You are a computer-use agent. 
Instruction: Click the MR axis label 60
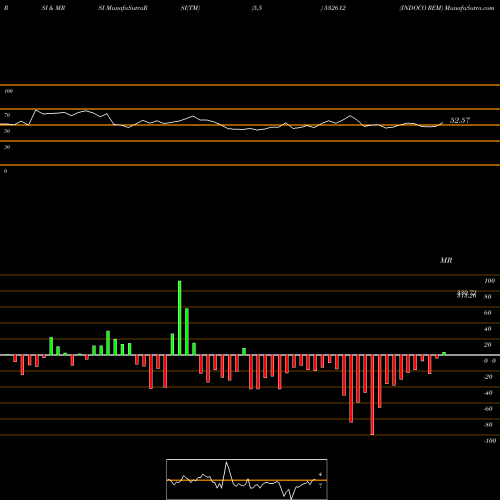tap(488, 313)
